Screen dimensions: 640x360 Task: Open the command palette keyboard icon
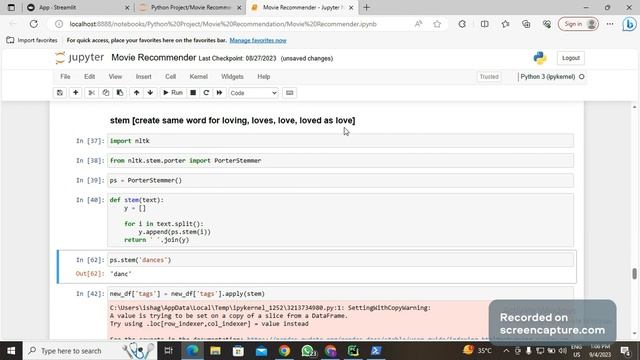click(289, 93)
